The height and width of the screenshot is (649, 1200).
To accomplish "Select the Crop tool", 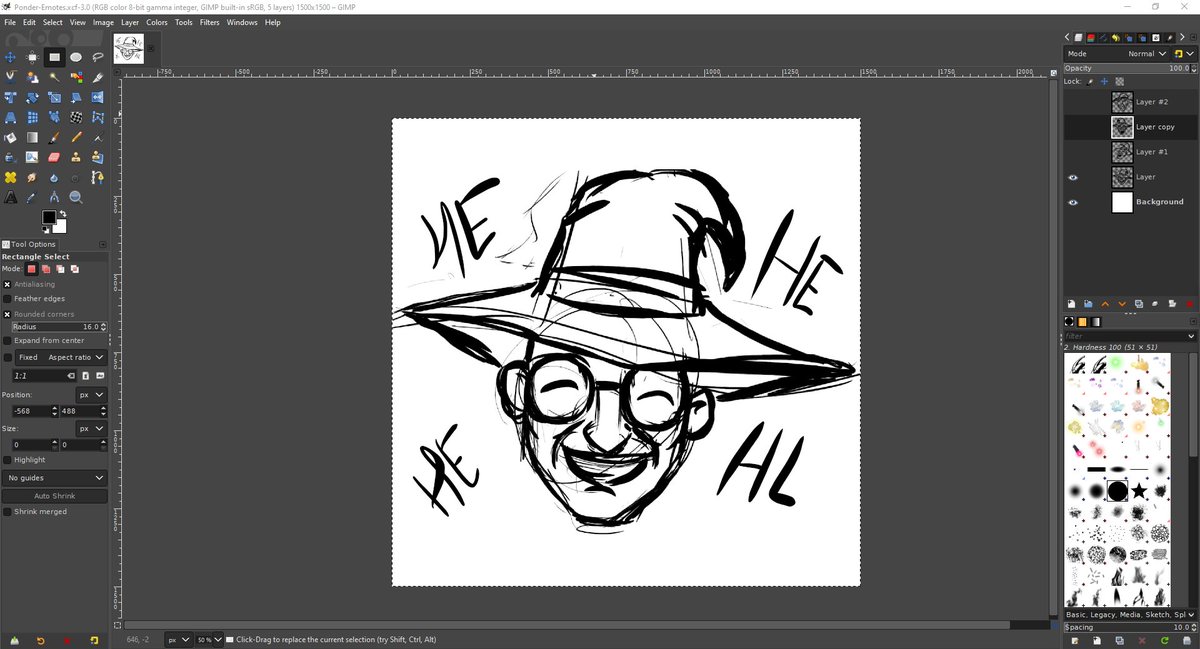I will tap(98, 77).
